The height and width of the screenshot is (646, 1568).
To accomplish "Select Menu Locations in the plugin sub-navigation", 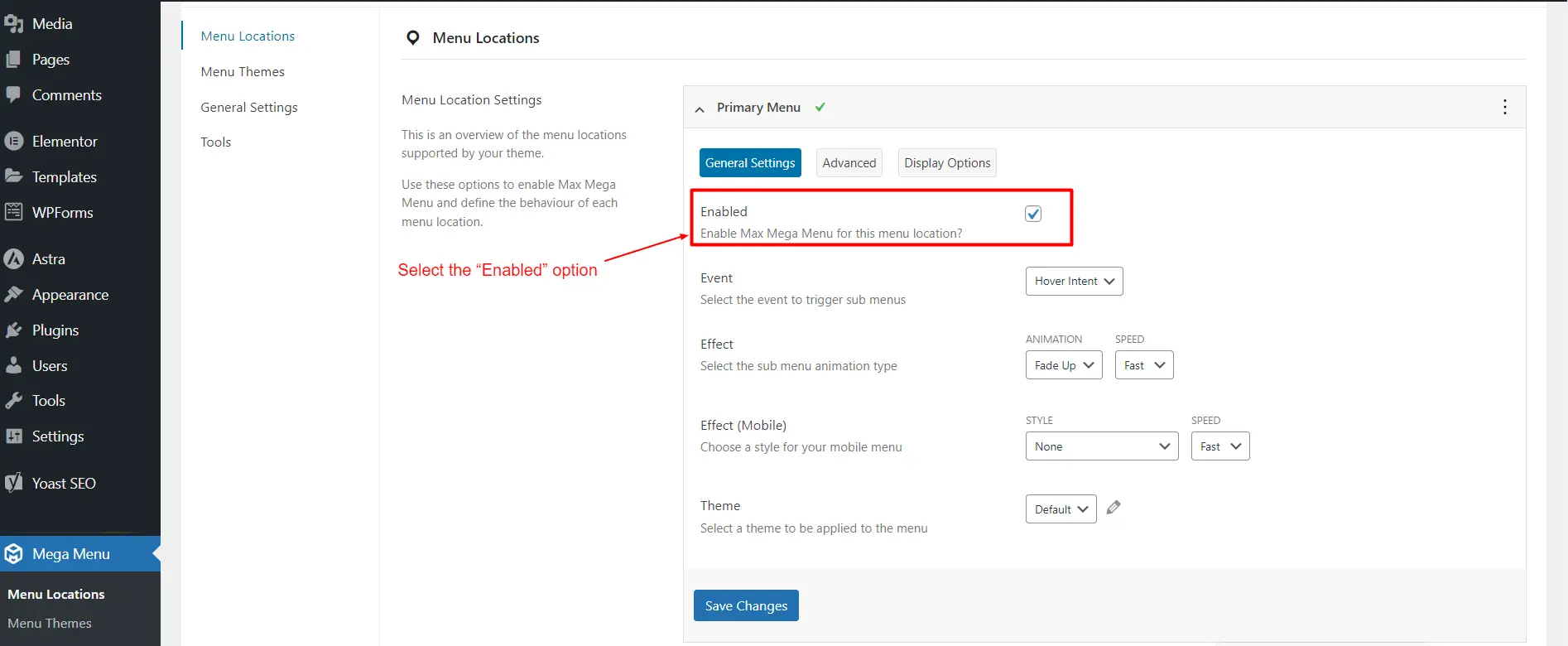I will click(248, 36).
